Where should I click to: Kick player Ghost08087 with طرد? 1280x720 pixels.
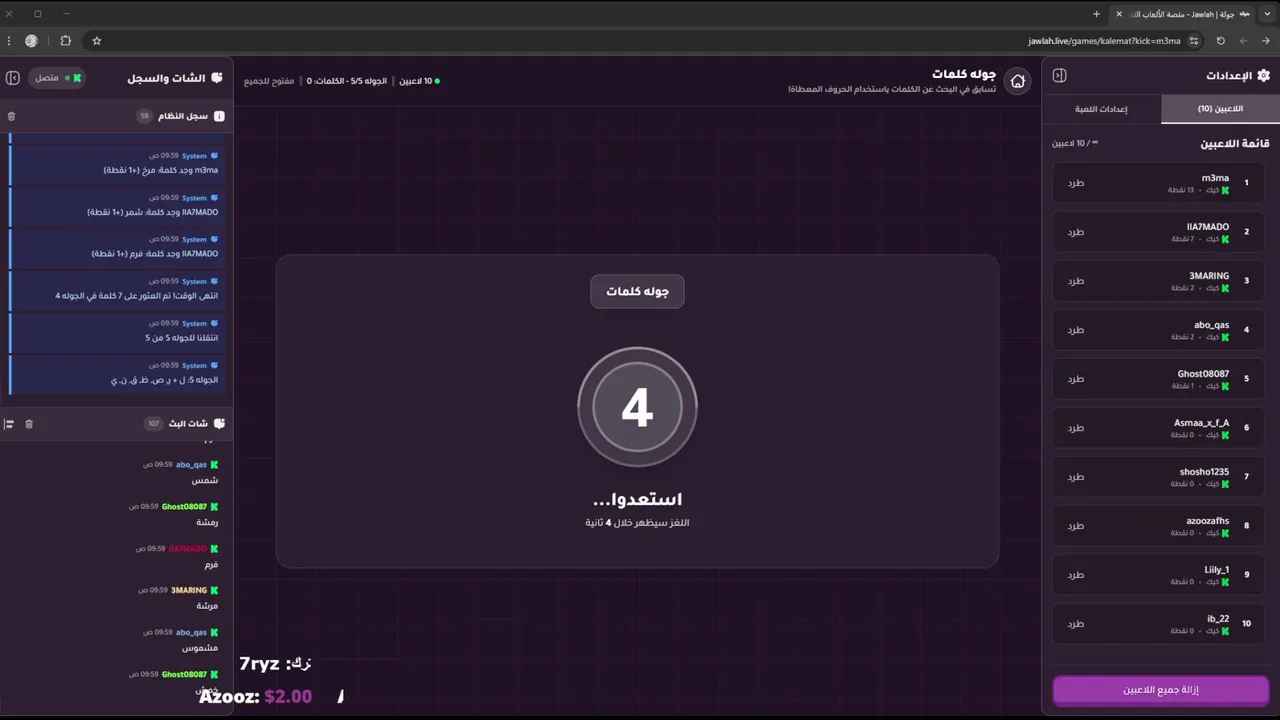click(1075, 379)
